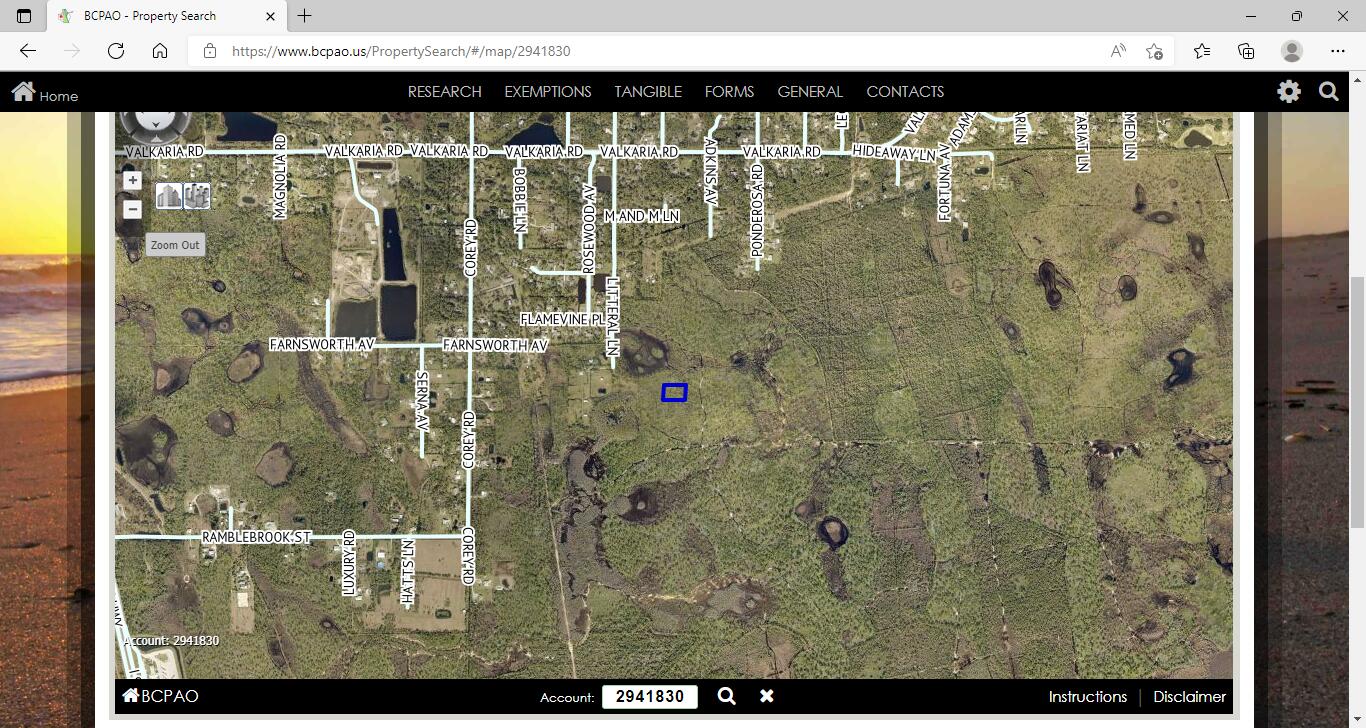Click the map zoom in plus button
Screen dimensions: 1366x728
[x=132, y=180]
